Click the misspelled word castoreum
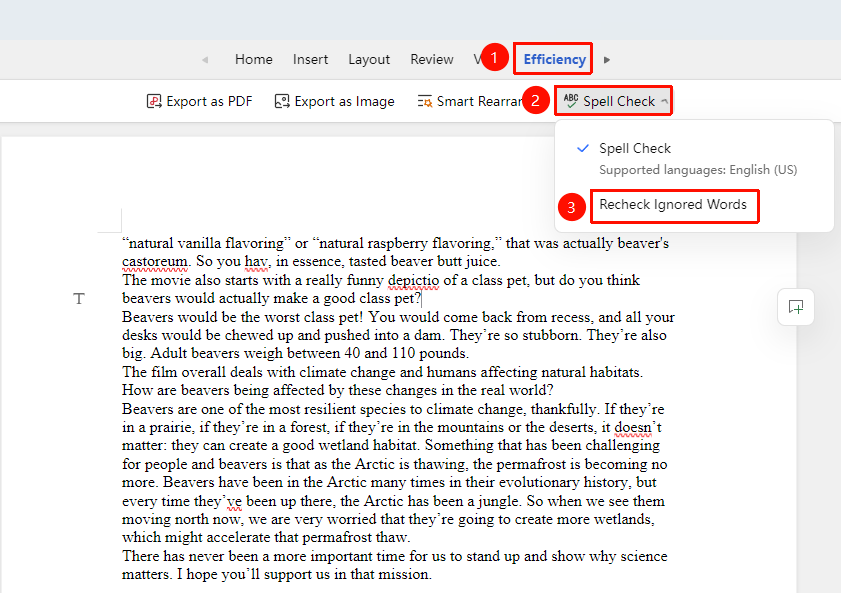Viewport: 841px width, 593px height. click(155, 262)
